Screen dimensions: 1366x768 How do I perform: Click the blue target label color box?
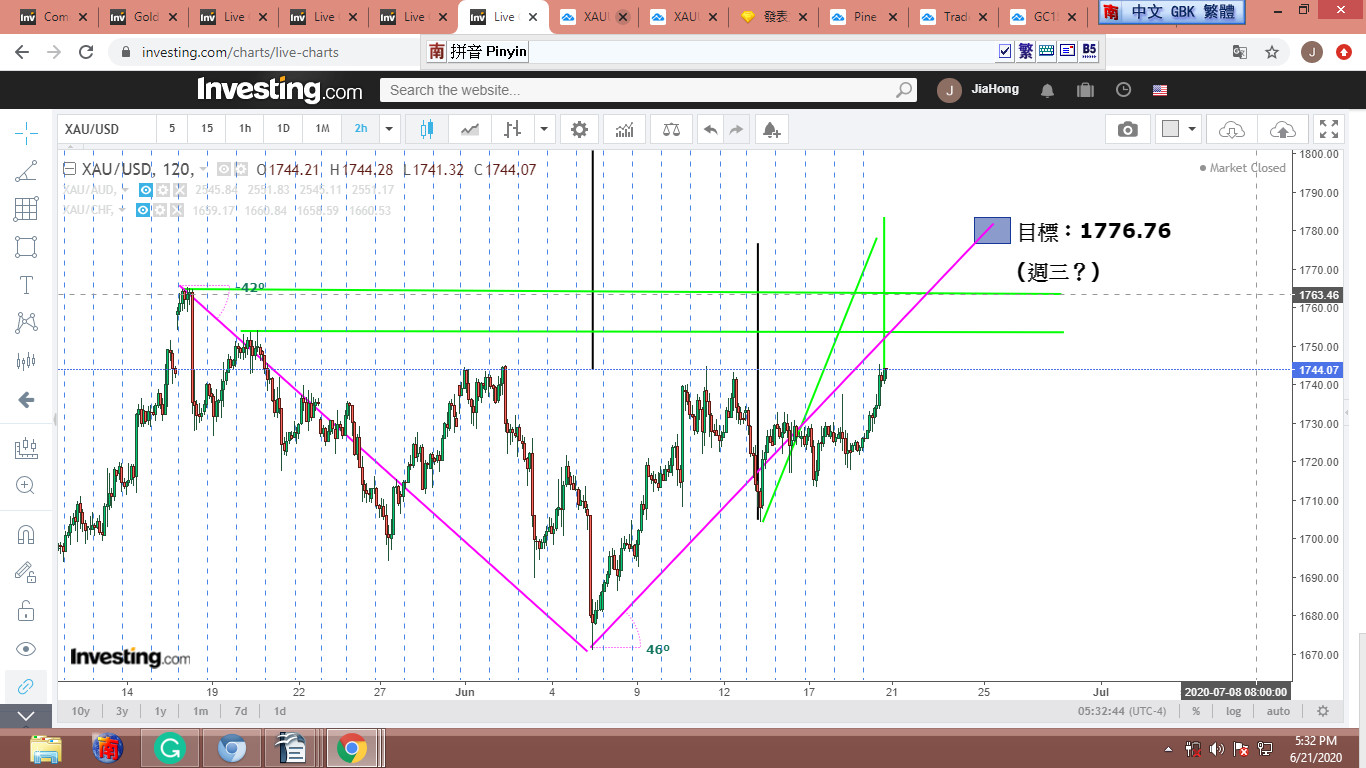coord(990,231)
